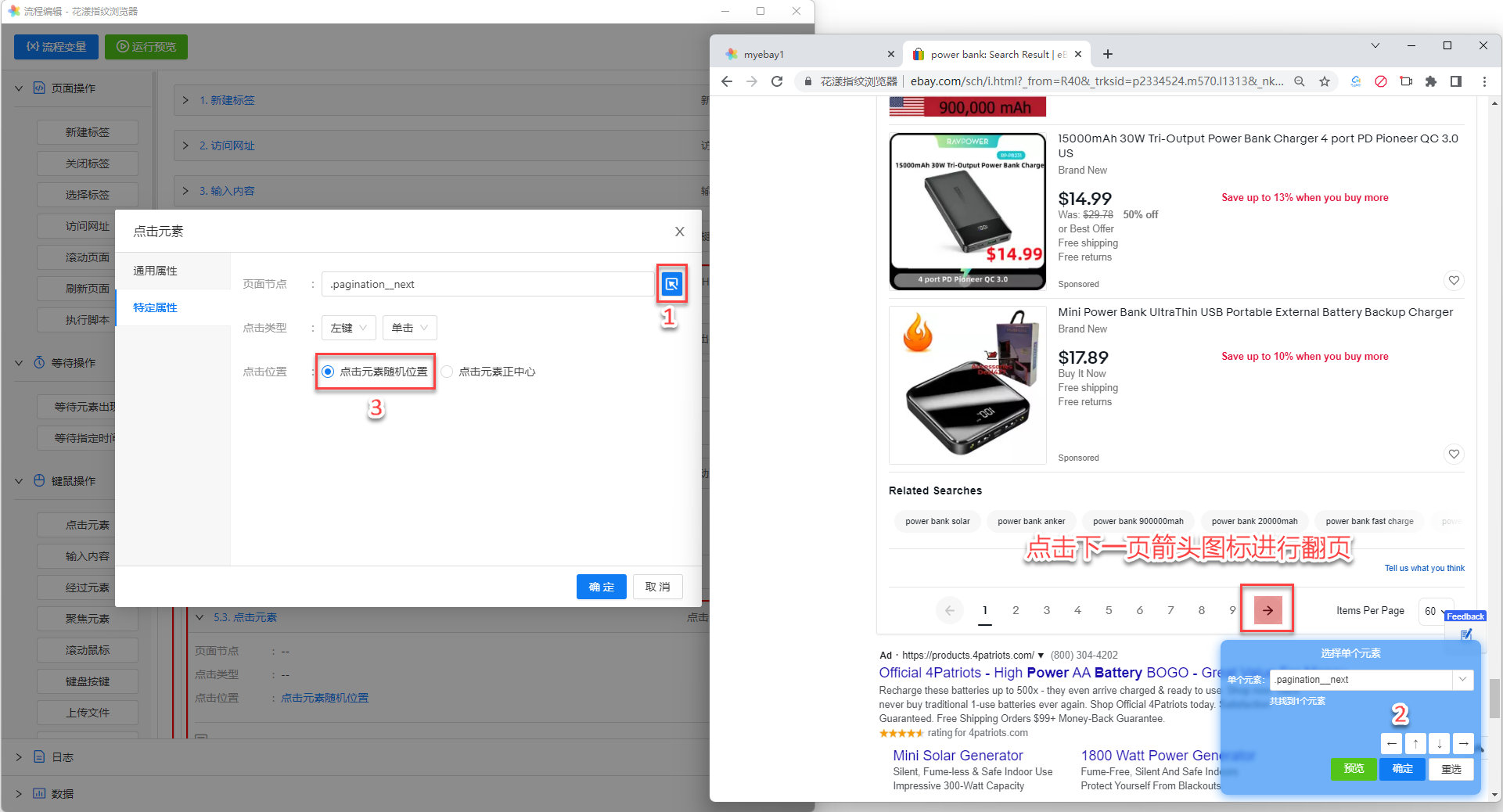Select 点击元素随机位置 radio option
The height and width of the screenshot is (812, 1503).
tap(375, 372)
